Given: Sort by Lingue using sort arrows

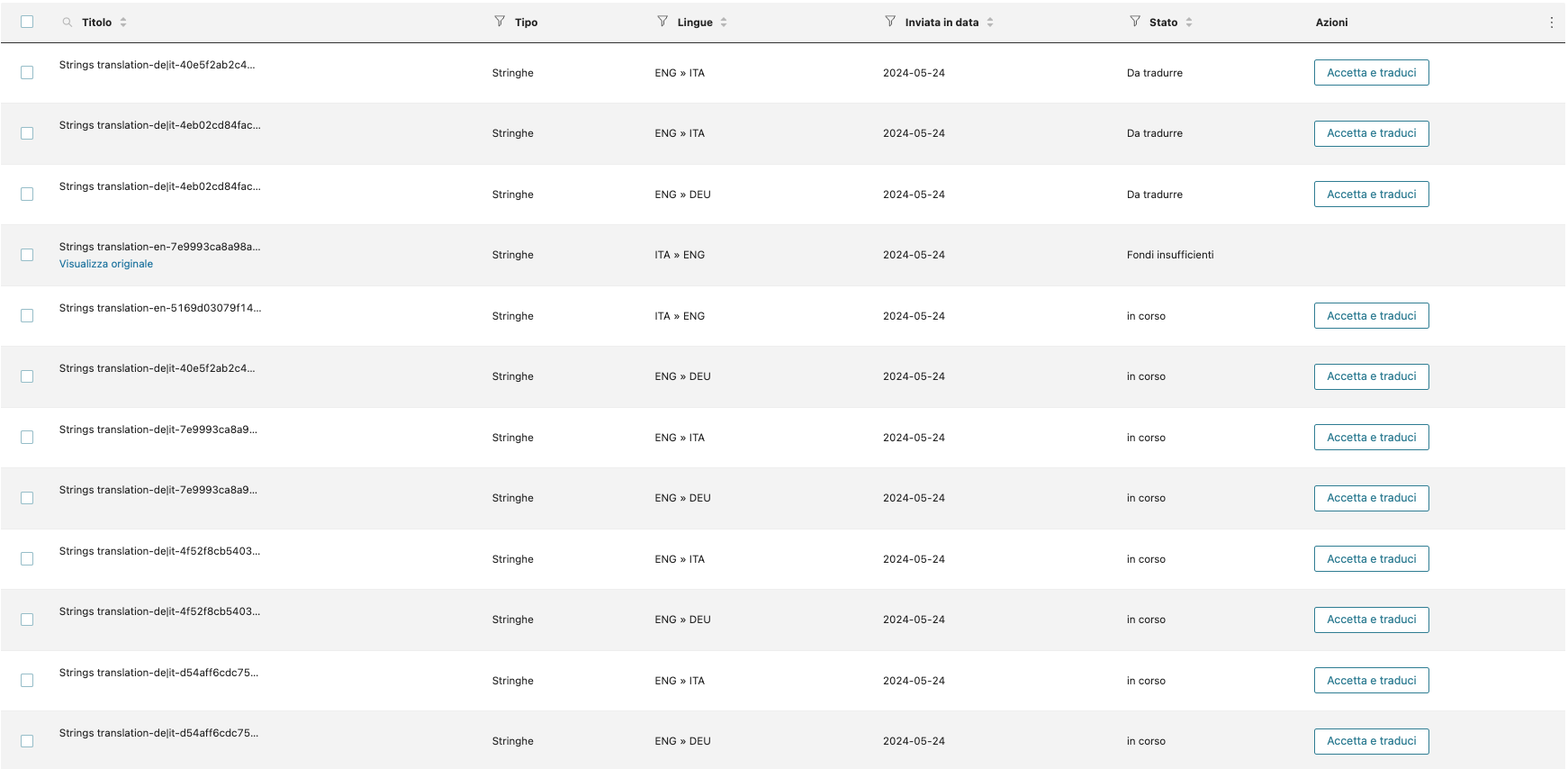Looking at the screenshot, I should pyautogui.click(x=724, y=23).
